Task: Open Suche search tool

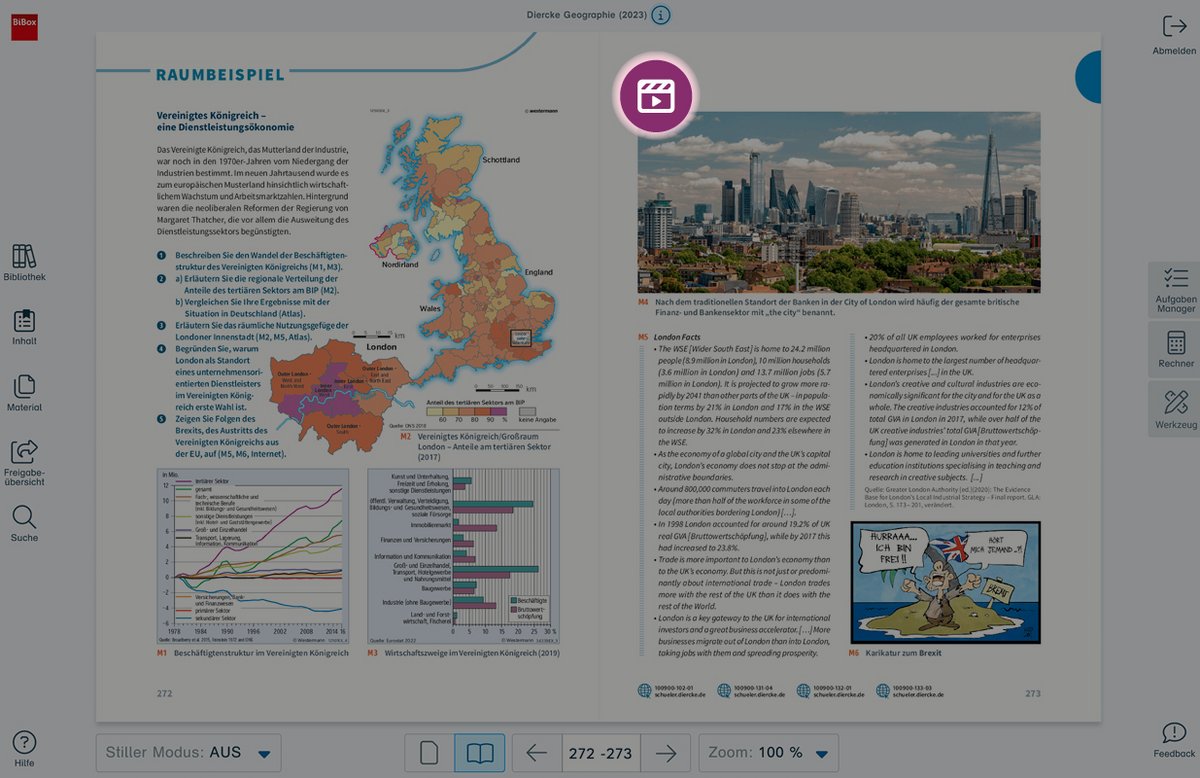Action: [x=24, y=524]
